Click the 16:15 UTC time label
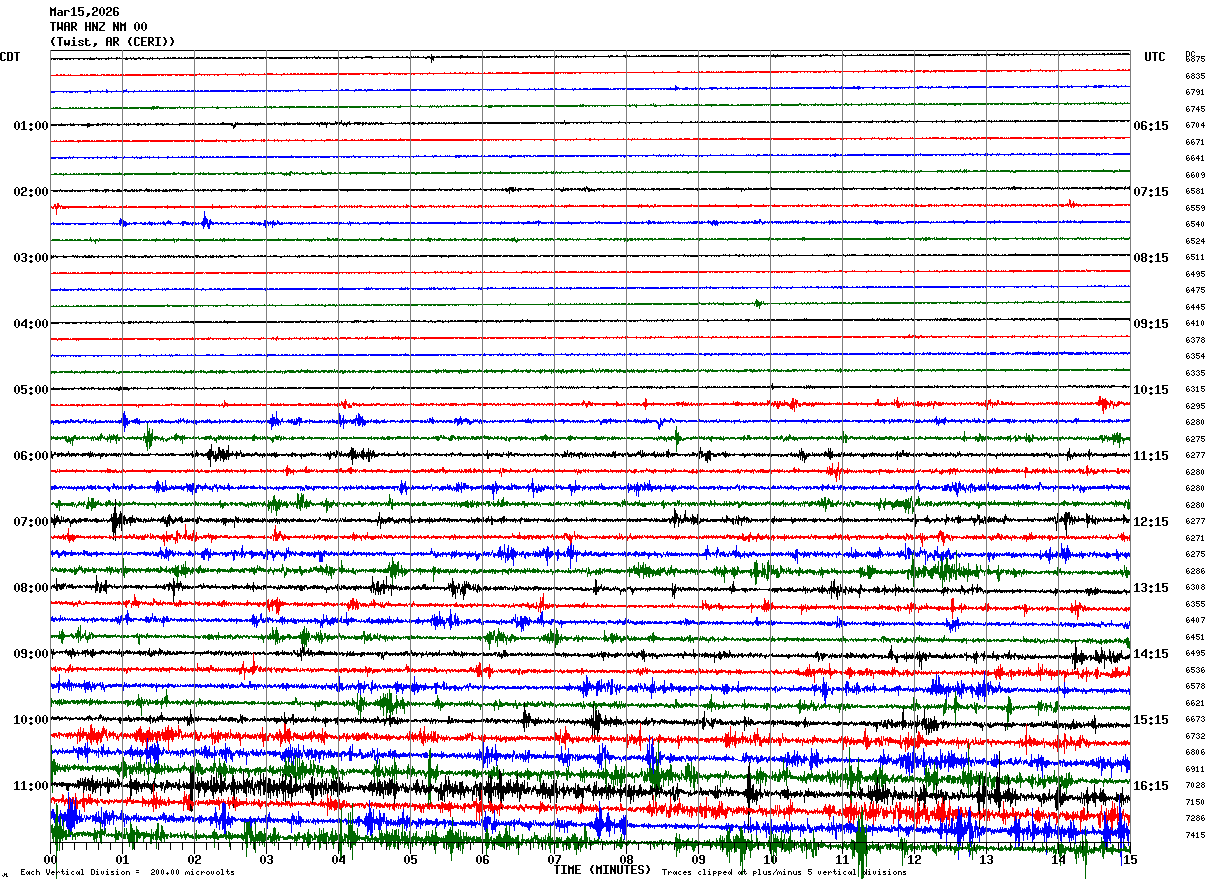The width and height of the screenshot is (1210, 886). (1151, 786)
